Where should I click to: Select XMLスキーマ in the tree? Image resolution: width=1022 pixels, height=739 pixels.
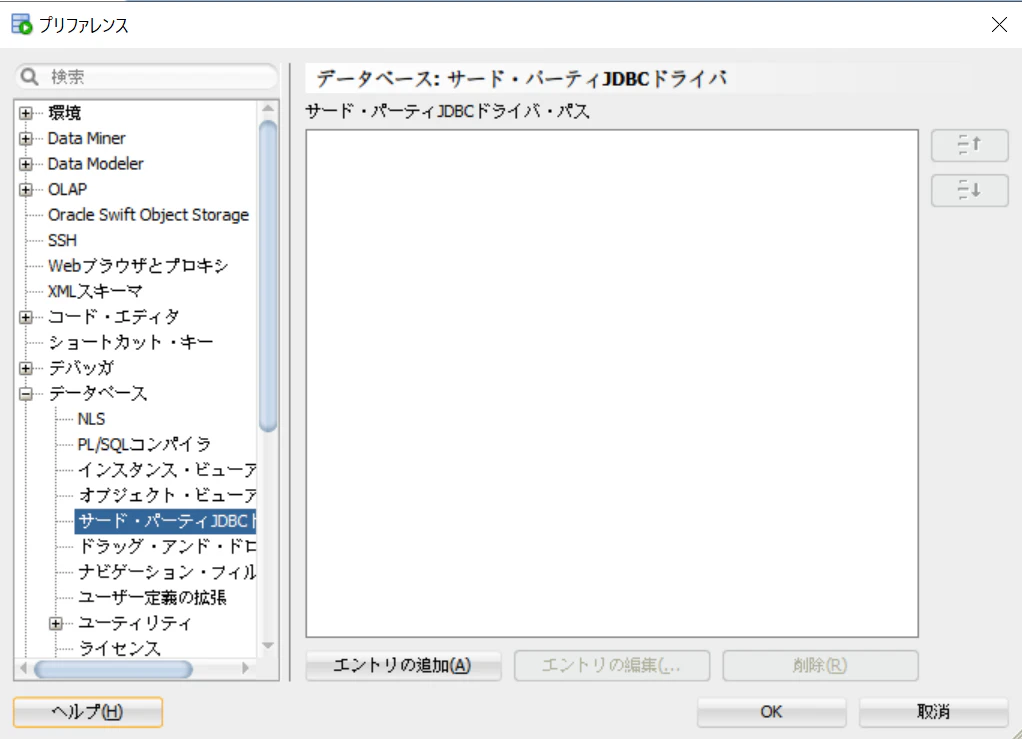pyautogui.click(x=95, y=291)
